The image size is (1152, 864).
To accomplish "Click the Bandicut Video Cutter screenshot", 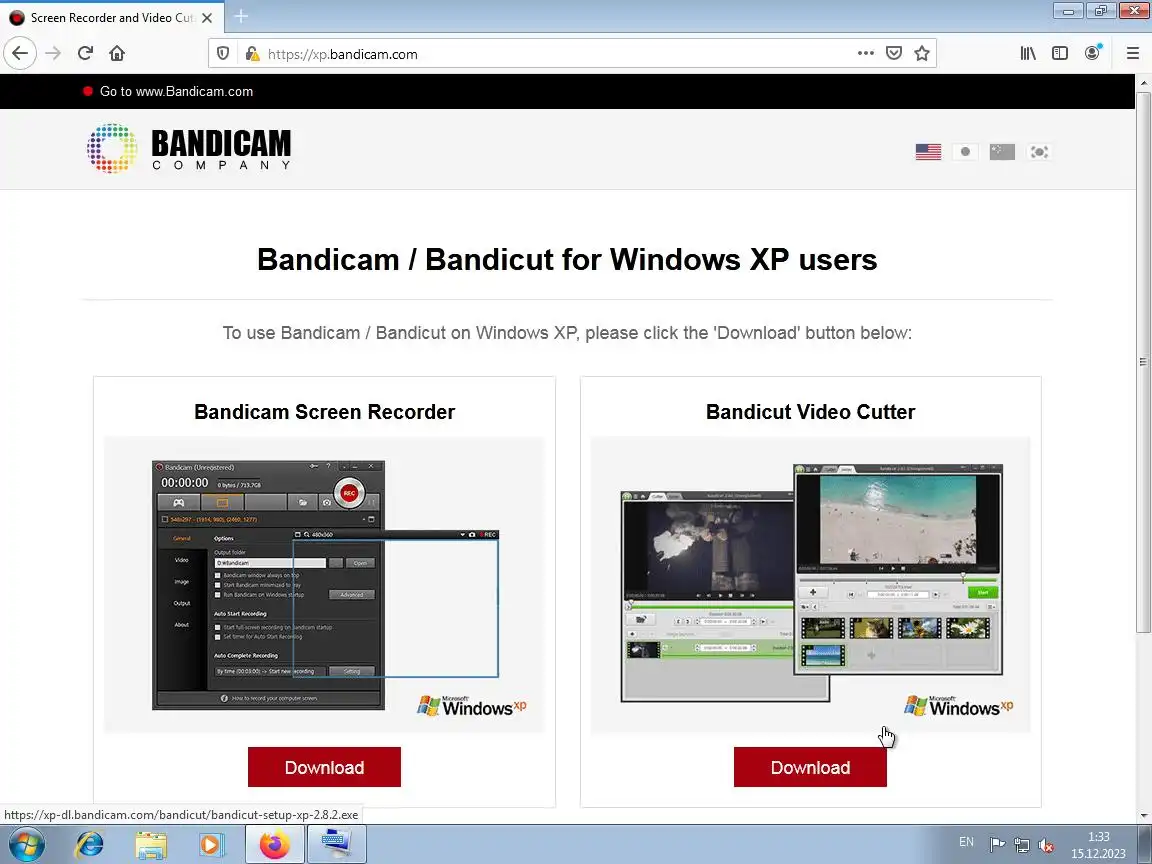I will coord(810,585).
